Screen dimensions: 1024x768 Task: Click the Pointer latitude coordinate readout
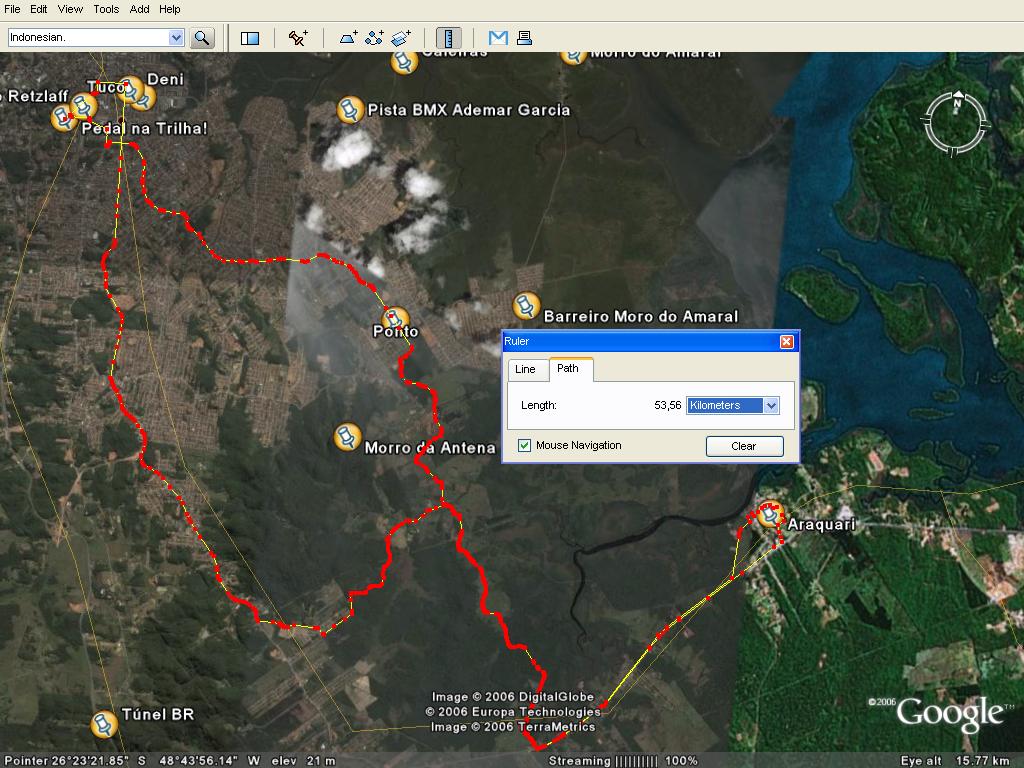76,761
